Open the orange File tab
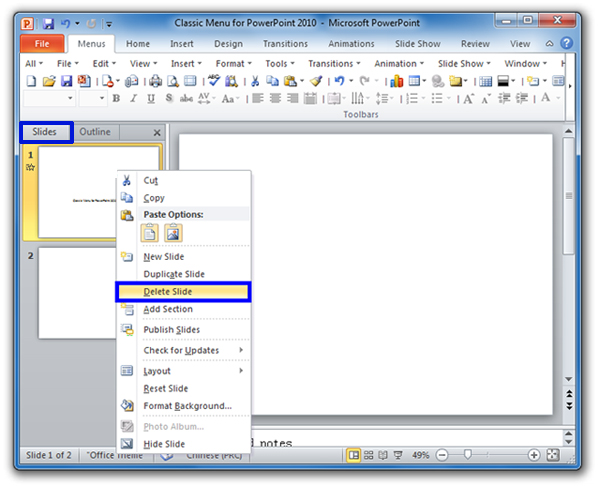The image size is (600, 486). (x=42, y=44)
